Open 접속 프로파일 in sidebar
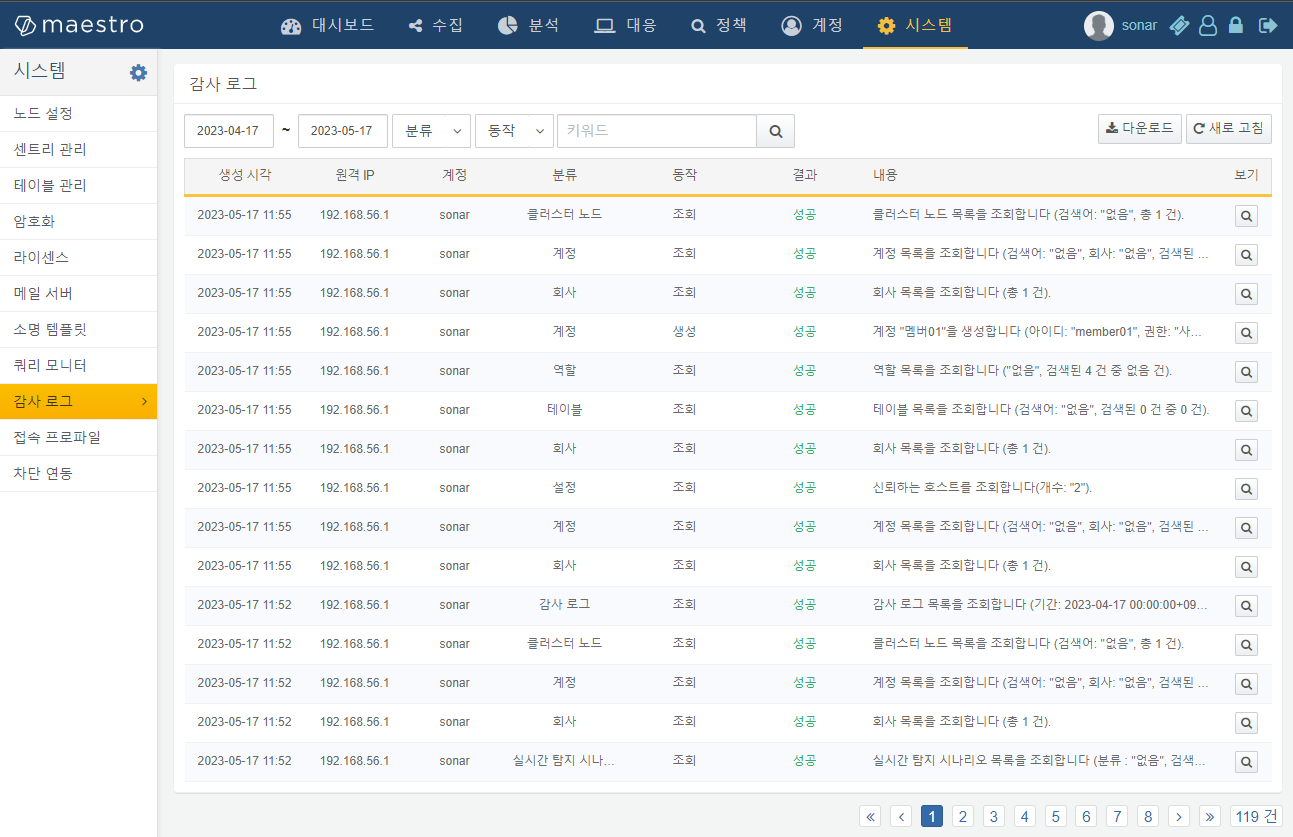This screenshot has width=1293, height=837. (x=78, y=438)
